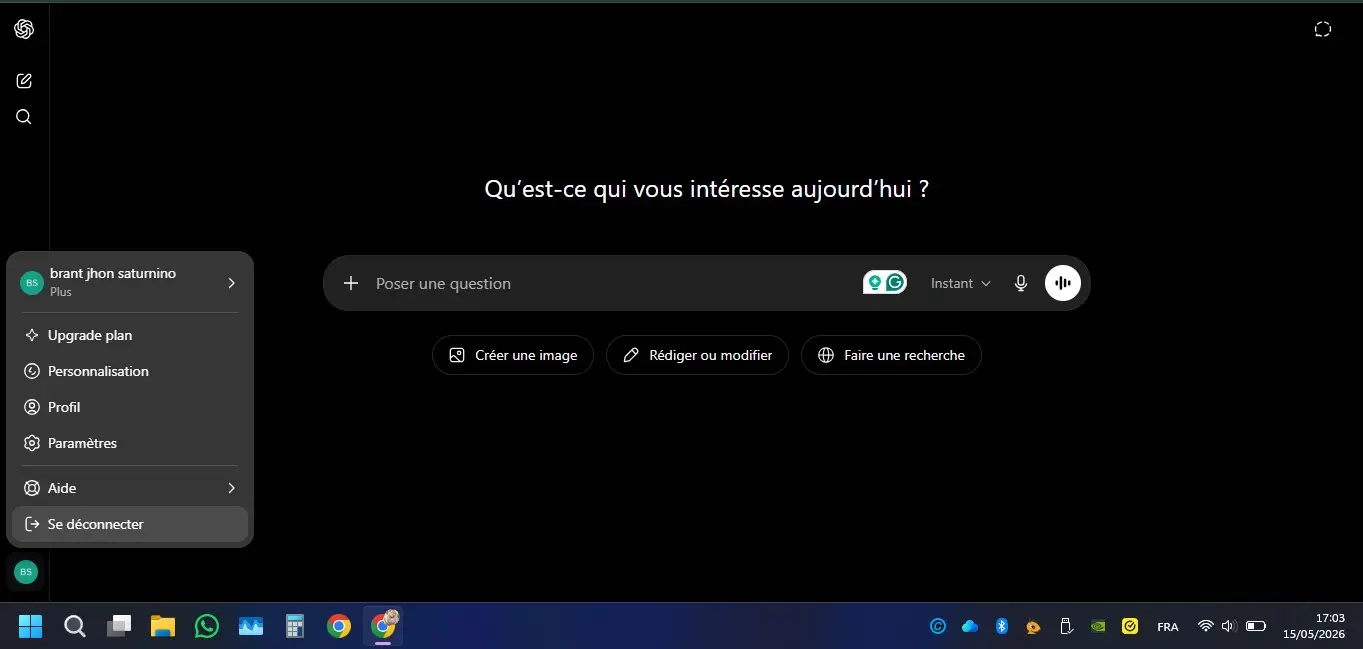Viewport: 1363px width, 649px height.
Task: Launch voice mode with white waveform button
Action: coord(1063,283)
